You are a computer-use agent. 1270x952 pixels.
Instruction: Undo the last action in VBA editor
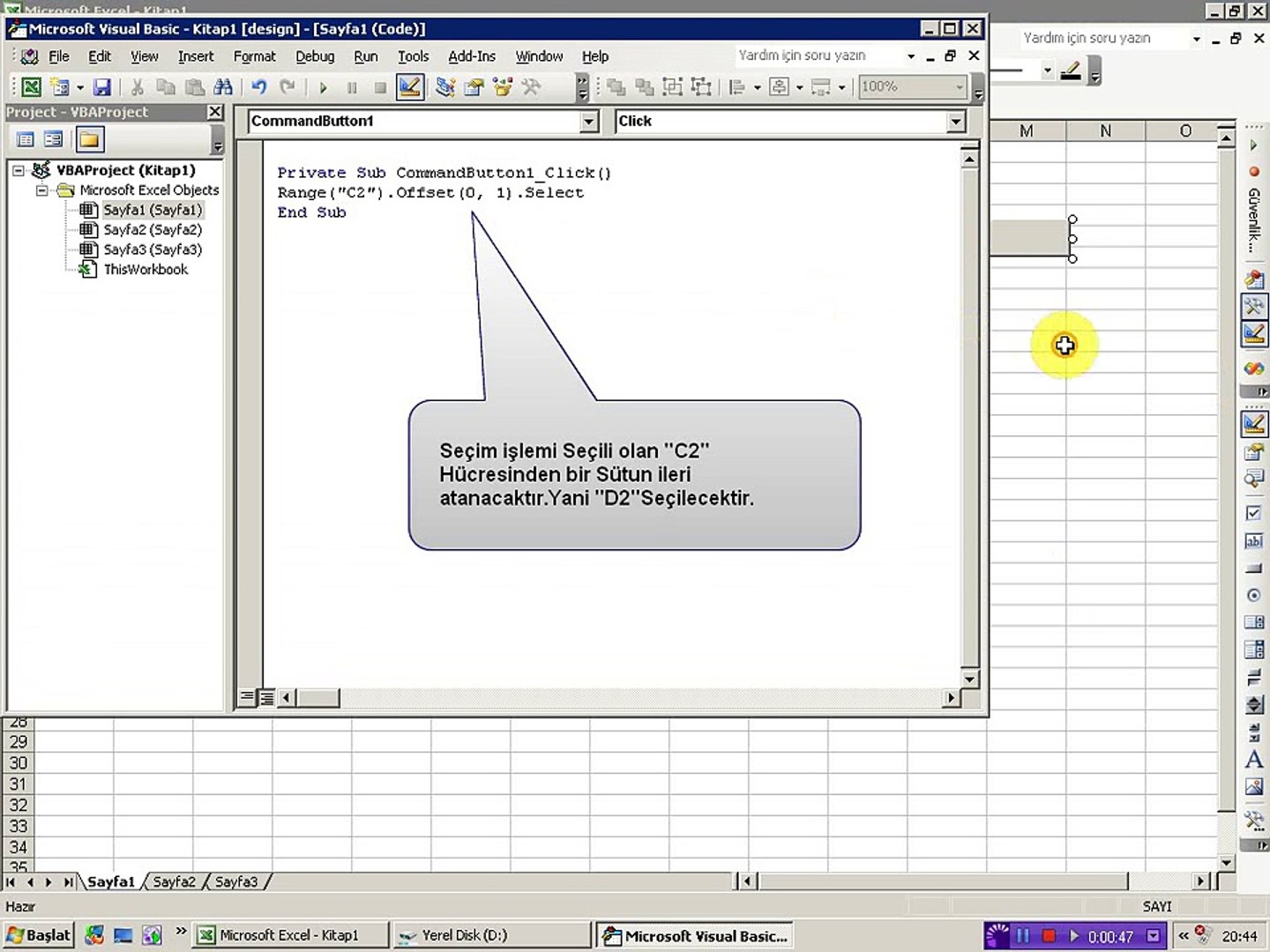pyautogui.click(x=259, y=86)
